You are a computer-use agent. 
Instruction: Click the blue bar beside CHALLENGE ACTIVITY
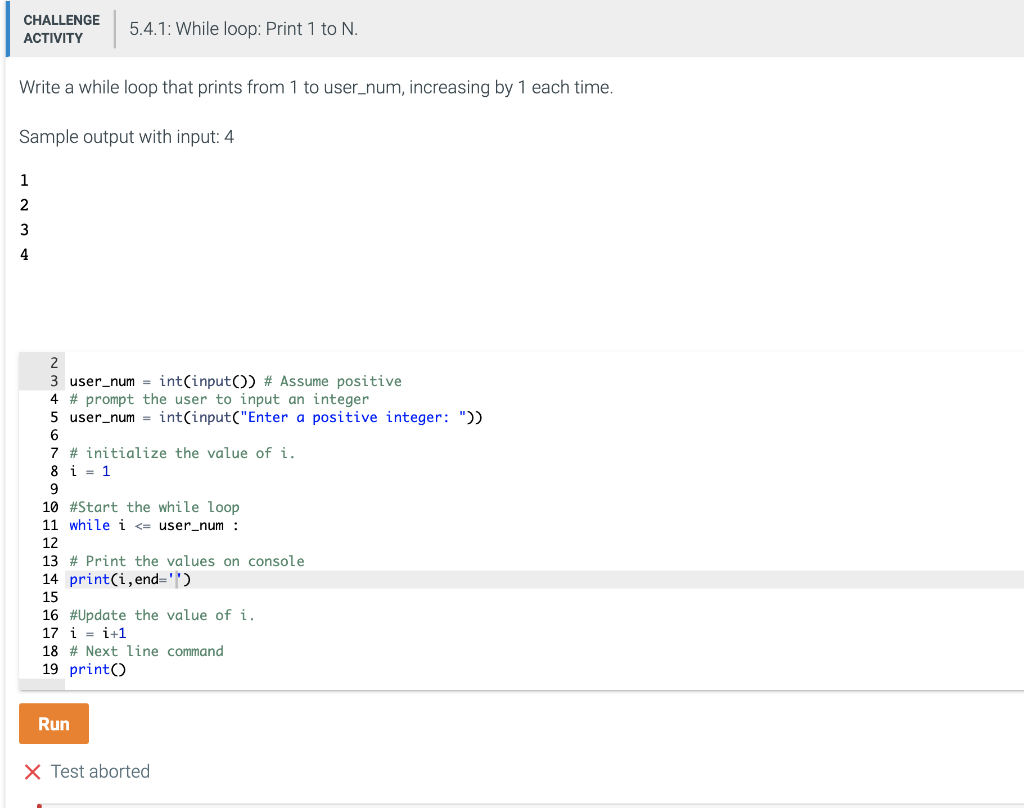(4, 29)
